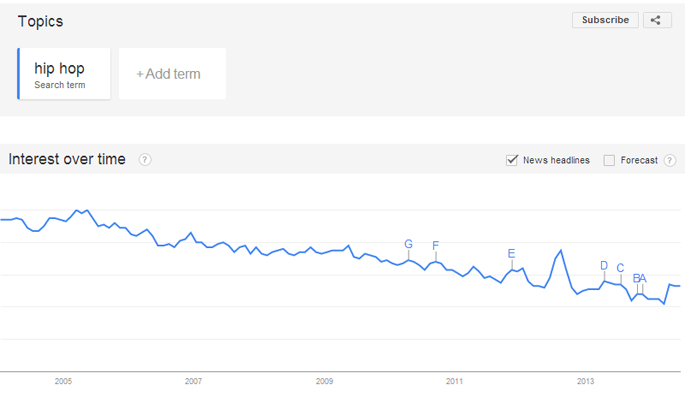Viewport: 685px width, 397px height.
Task: Click the 2005 label on time axis
Action: (63, 381)
